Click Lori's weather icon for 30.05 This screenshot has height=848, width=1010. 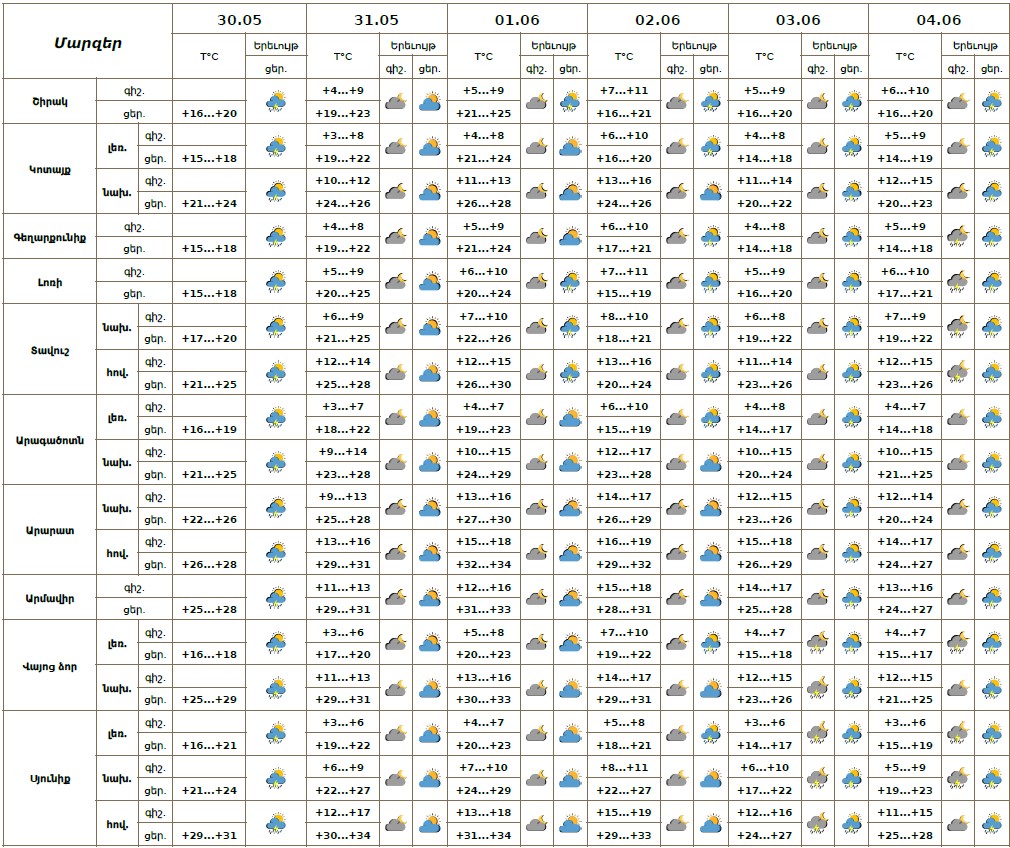(x=275, y=282)
